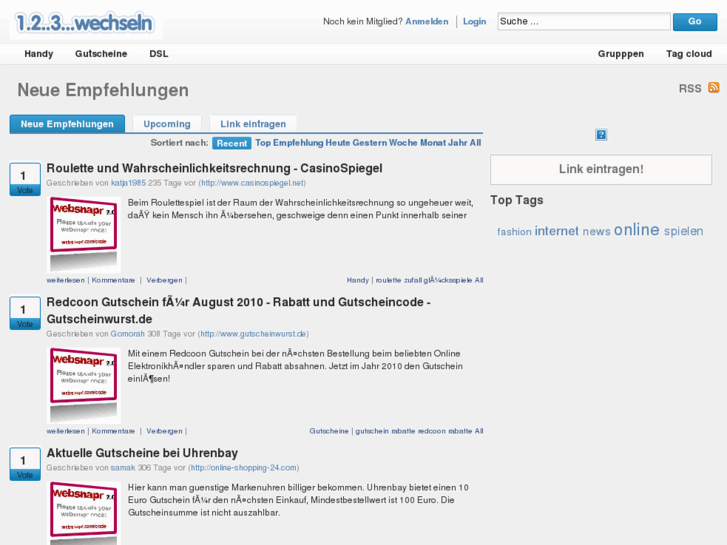The height and width of the screenshot is (545, 727).
Task: Open the online top tag
Action: click(637, 230)
